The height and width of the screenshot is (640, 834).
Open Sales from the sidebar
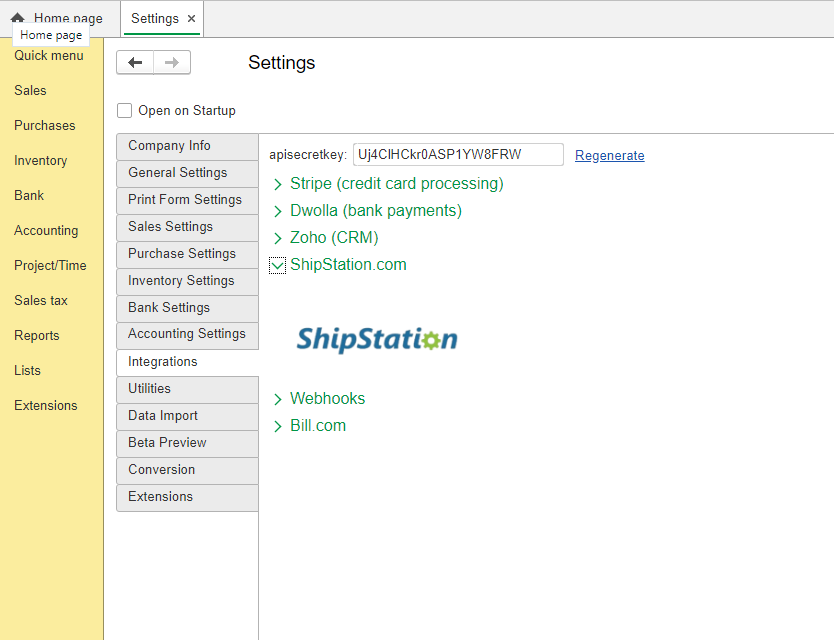[x=30, y=90]
